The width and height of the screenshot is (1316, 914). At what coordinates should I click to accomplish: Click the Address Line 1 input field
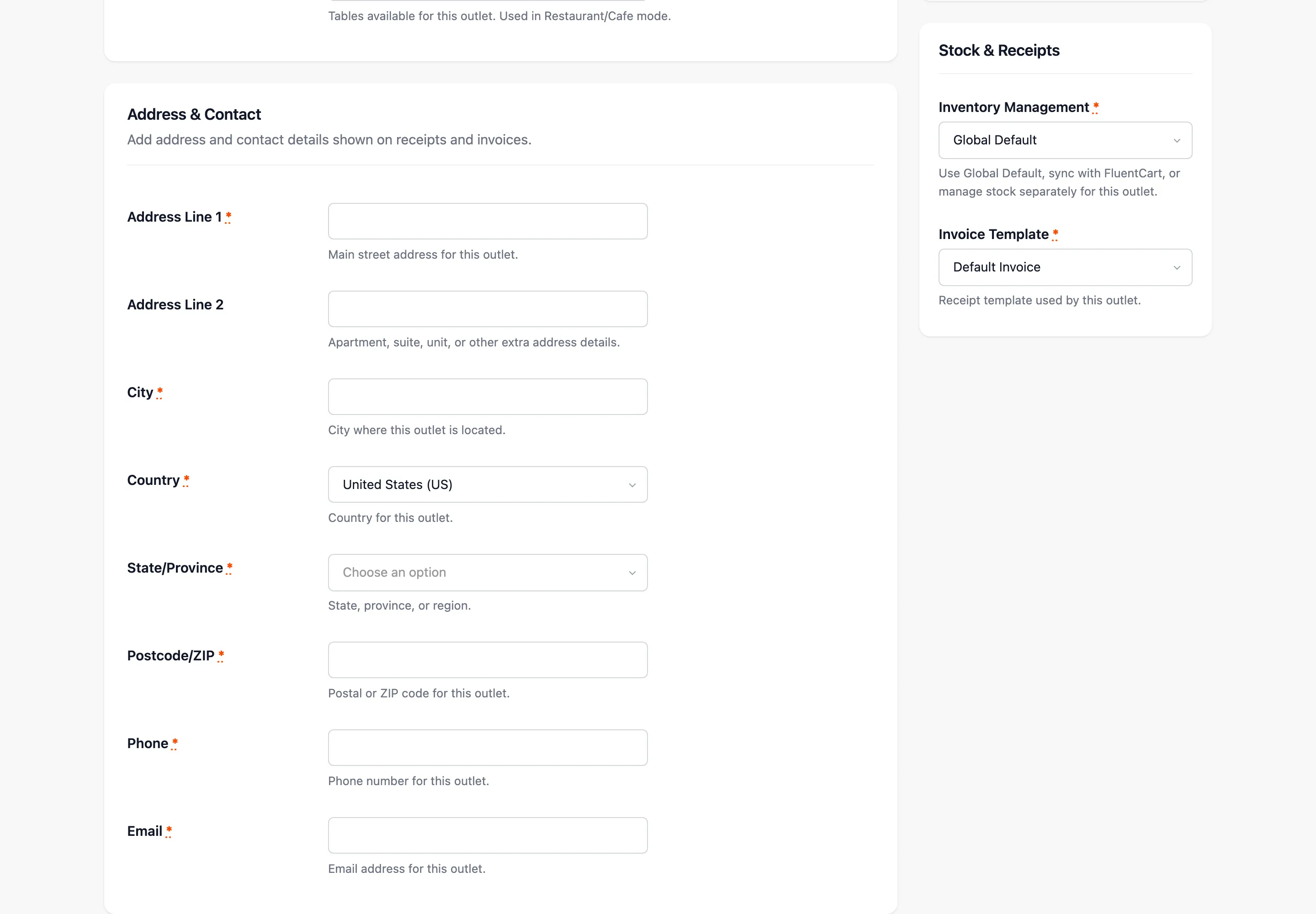(488, 221)
